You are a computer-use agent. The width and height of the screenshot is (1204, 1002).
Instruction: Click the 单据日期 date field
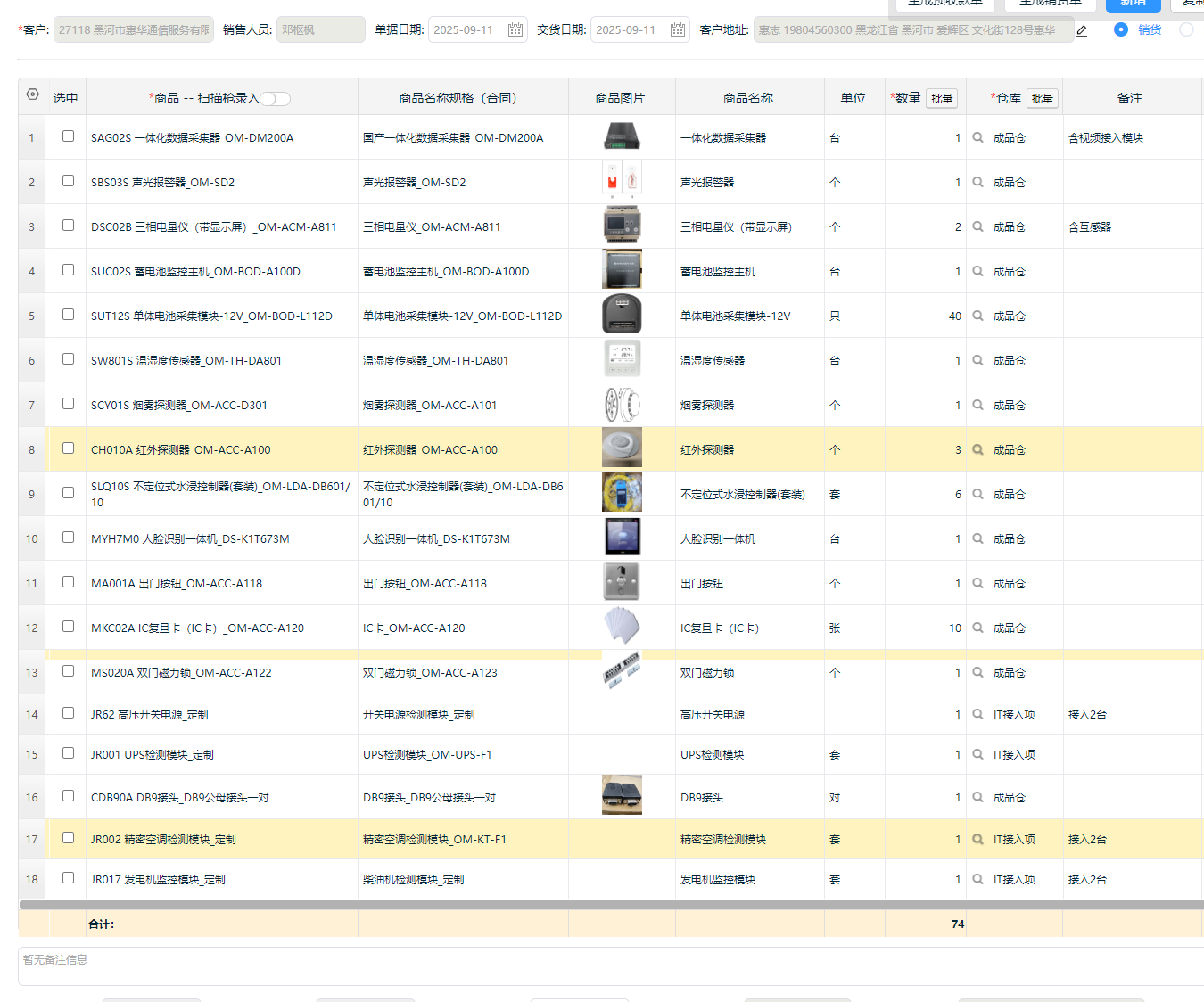point(478,29)
